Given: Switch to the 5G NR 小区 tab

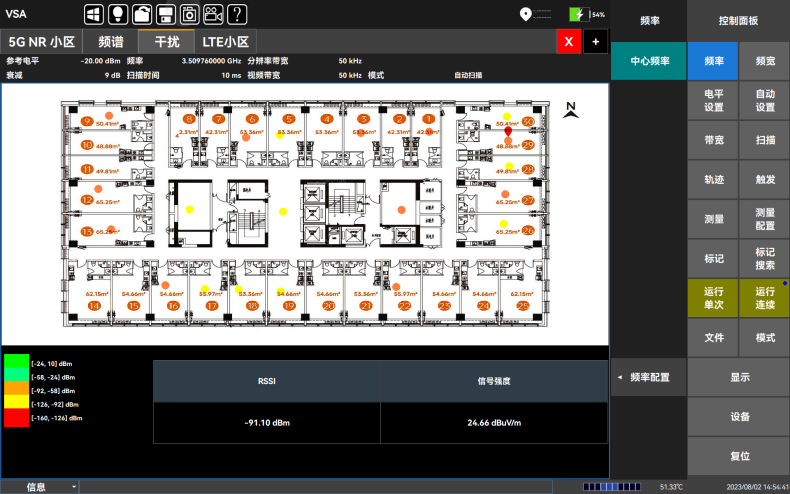Looking at the screenshot, I should click(42, 42).
